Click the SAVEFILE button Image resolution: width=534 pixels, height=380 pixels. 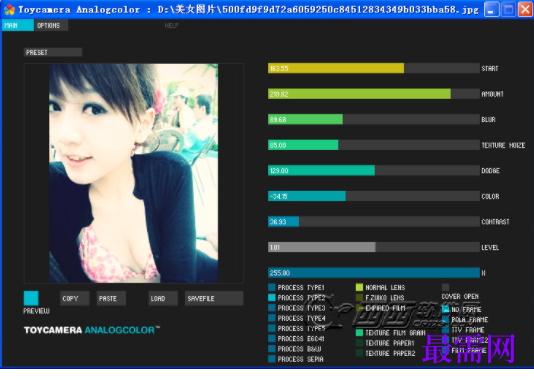pyautogui.click(x=214, y=298)
